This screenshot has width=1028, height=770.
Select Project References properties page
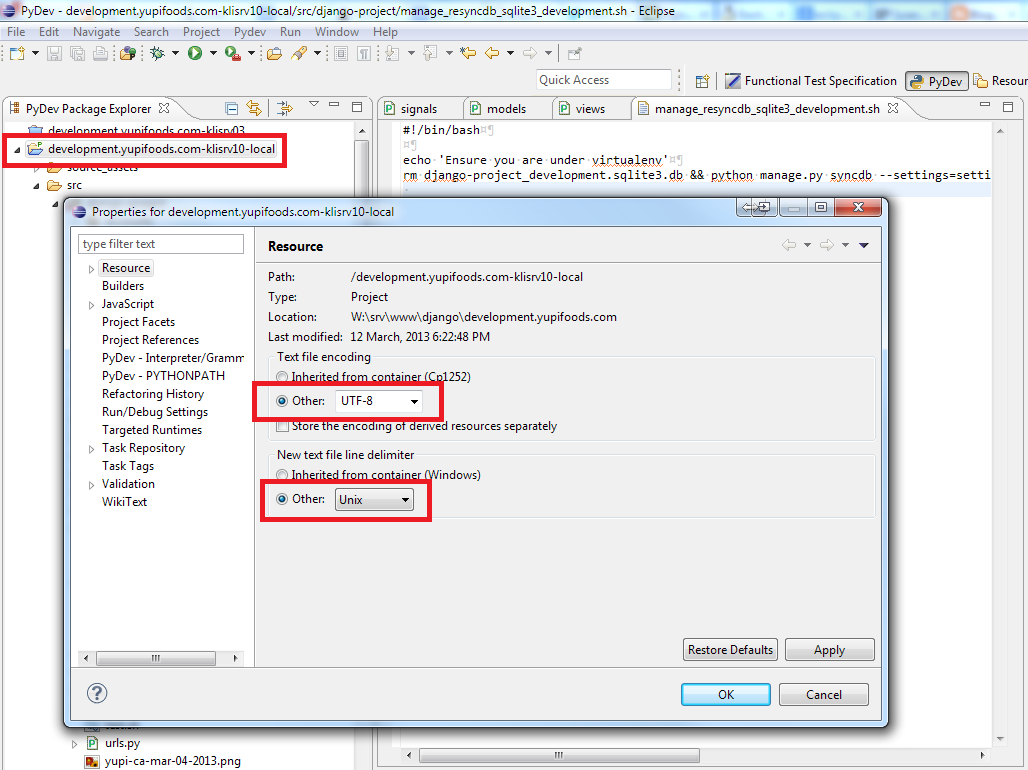(150, 340)
